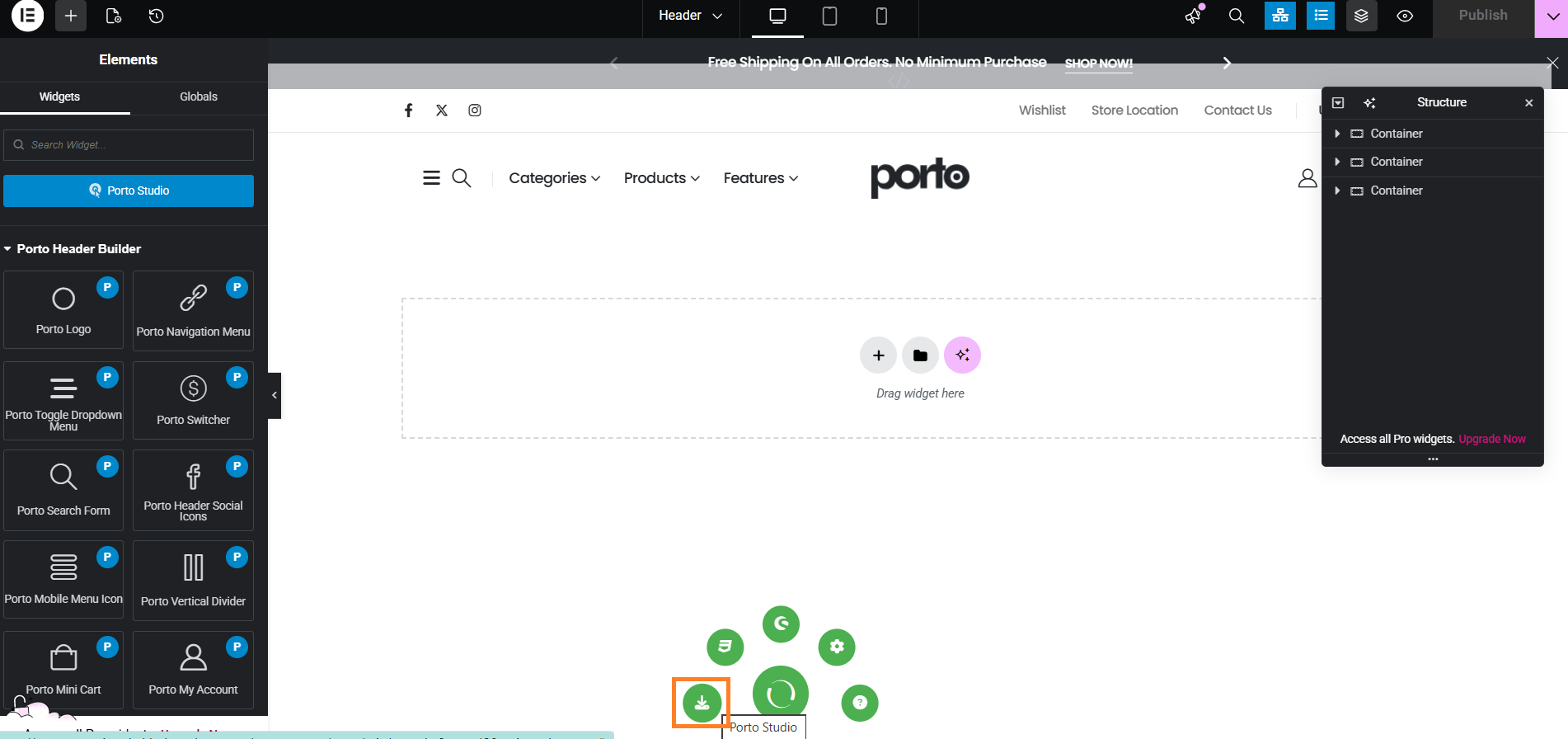The image size is (1568, 739).
Task: Open the History panel icon
Action: 156,16
